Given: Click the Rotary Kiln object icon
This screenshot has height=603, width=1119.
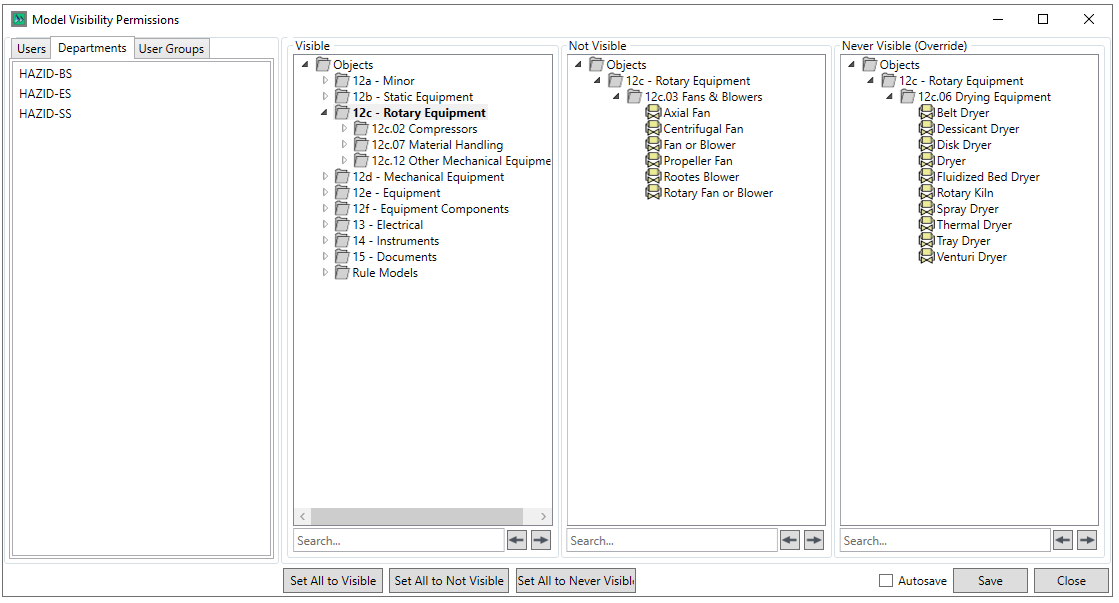Looking at the screenshot, I should 927,193.
